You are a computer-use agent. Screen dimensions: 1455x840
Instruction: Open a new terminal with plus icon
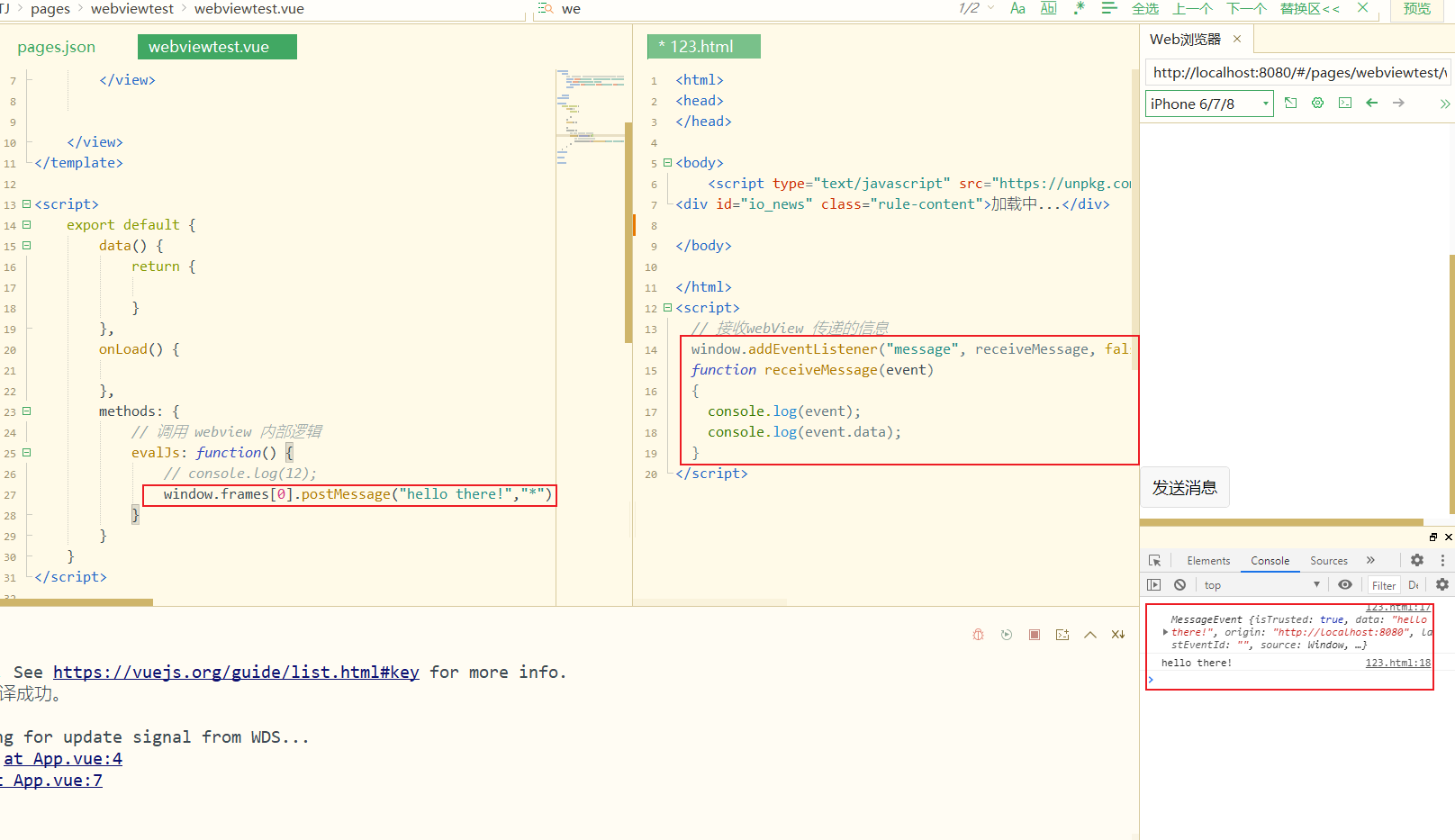[x=1062, y=635]
